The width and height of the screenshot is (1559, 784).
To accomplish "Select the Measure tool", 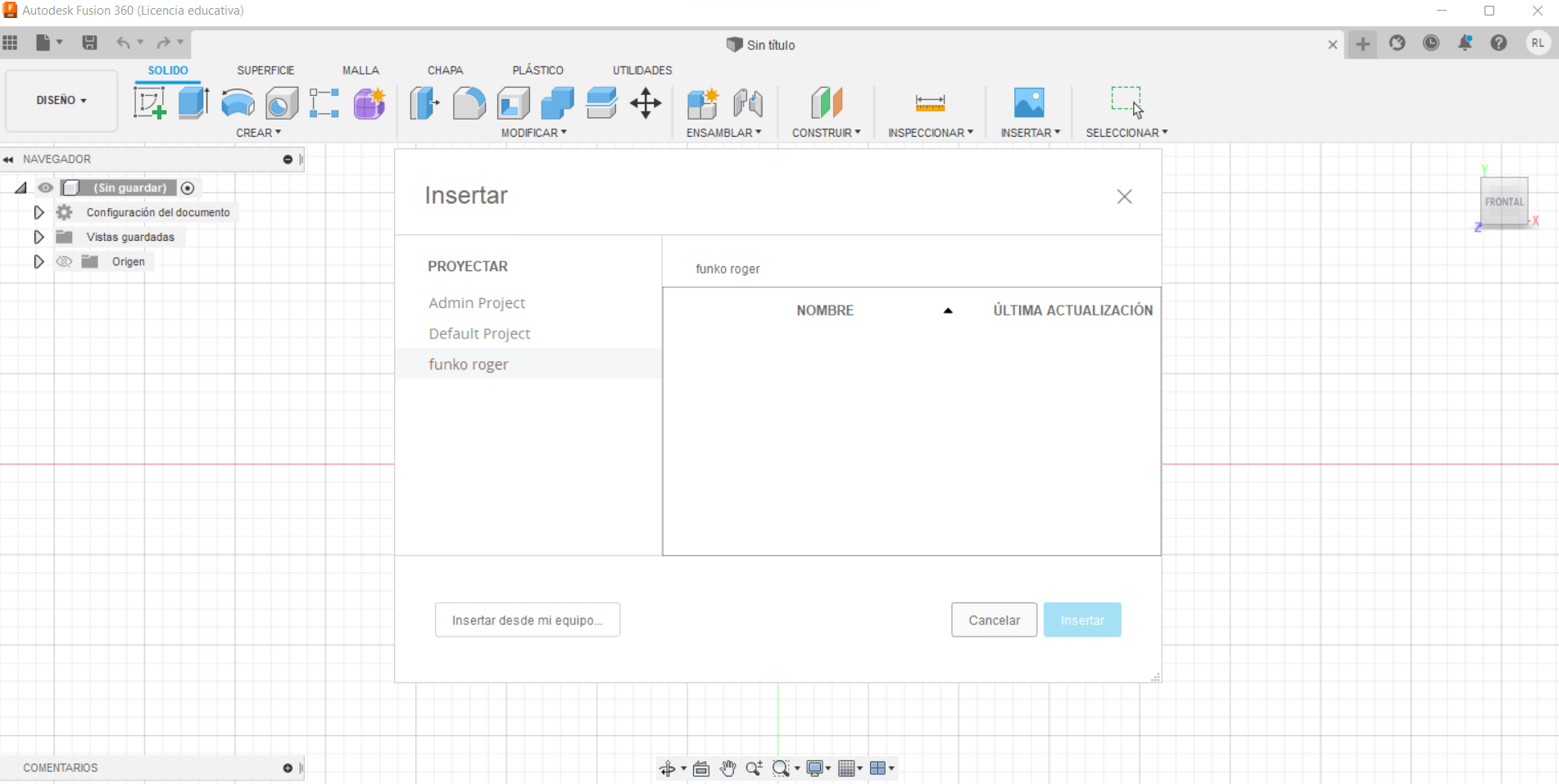I will click(930, 103).
